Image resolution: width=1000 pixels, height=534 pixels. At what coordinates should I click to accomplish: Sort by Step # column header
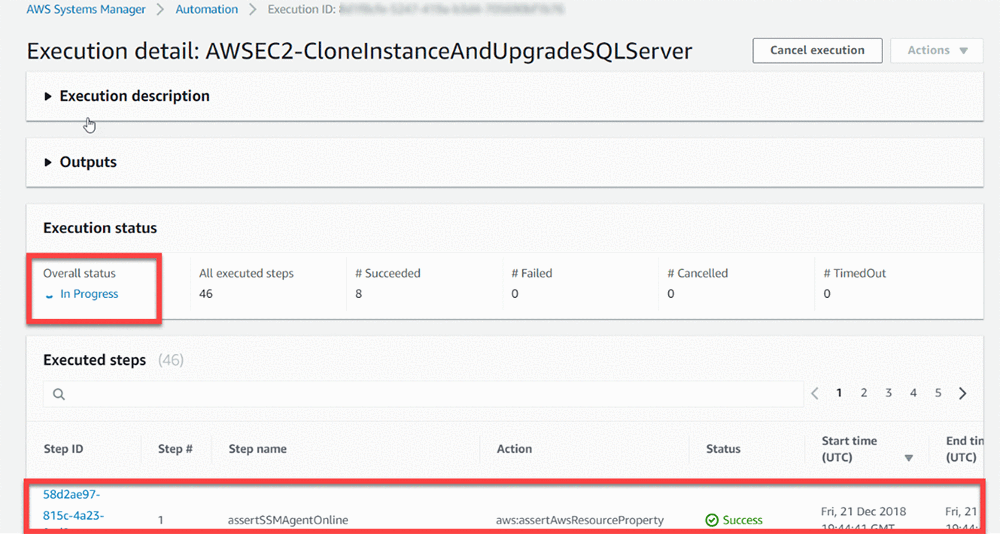tap(175, 449)
